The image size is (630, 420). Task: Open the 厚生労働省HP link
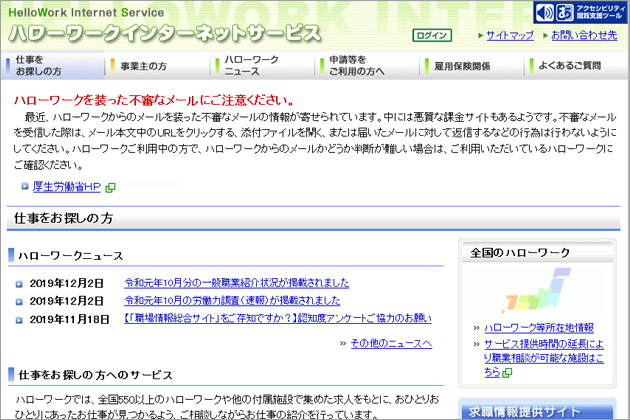[66, 186]
